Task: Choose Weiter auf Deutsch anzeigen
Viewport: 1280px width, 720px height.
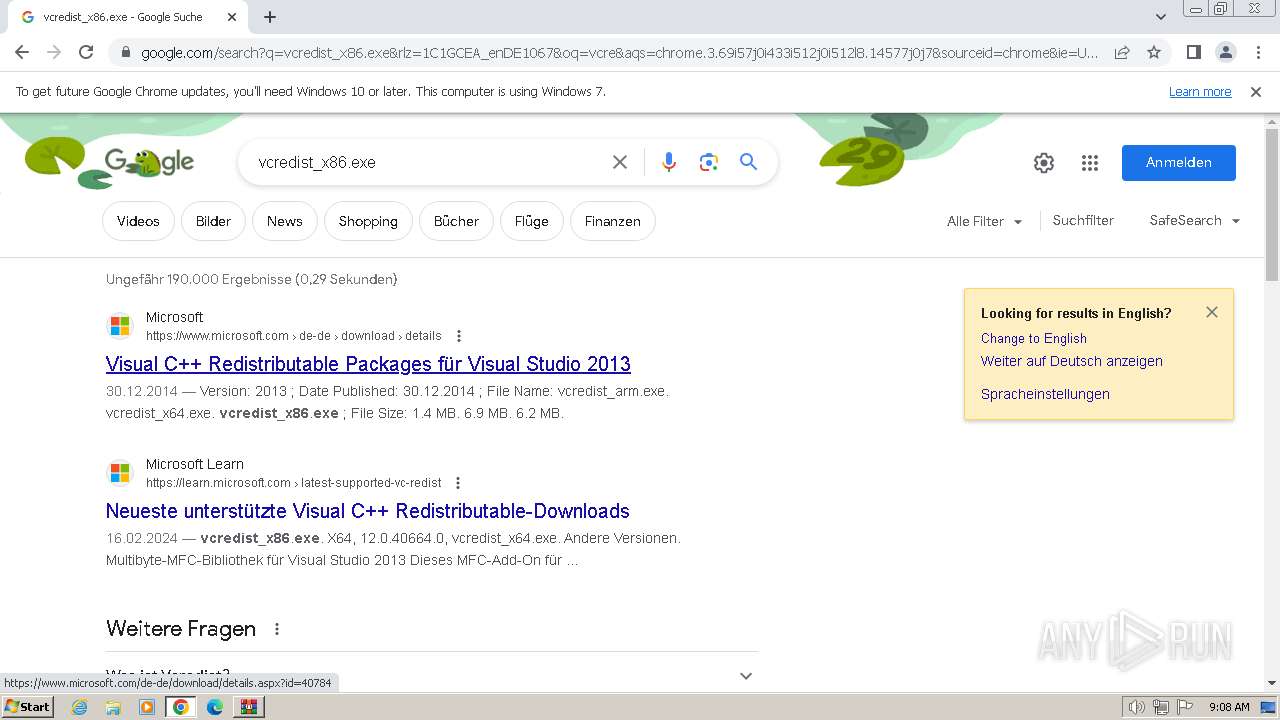Action: [1072, 361]
